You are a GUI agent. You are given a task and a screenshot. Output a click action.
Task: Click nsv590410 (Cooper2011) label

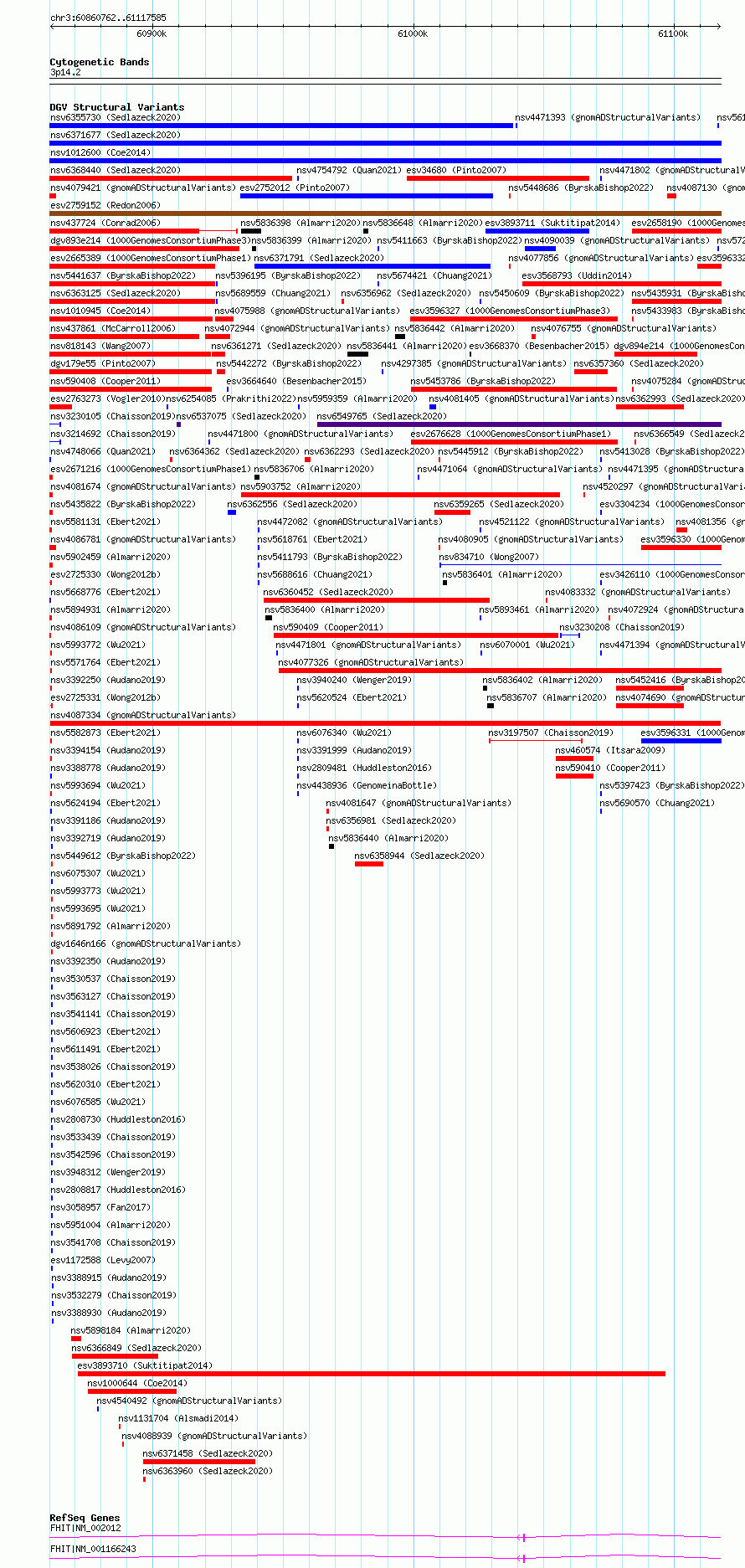coord(610,768)
